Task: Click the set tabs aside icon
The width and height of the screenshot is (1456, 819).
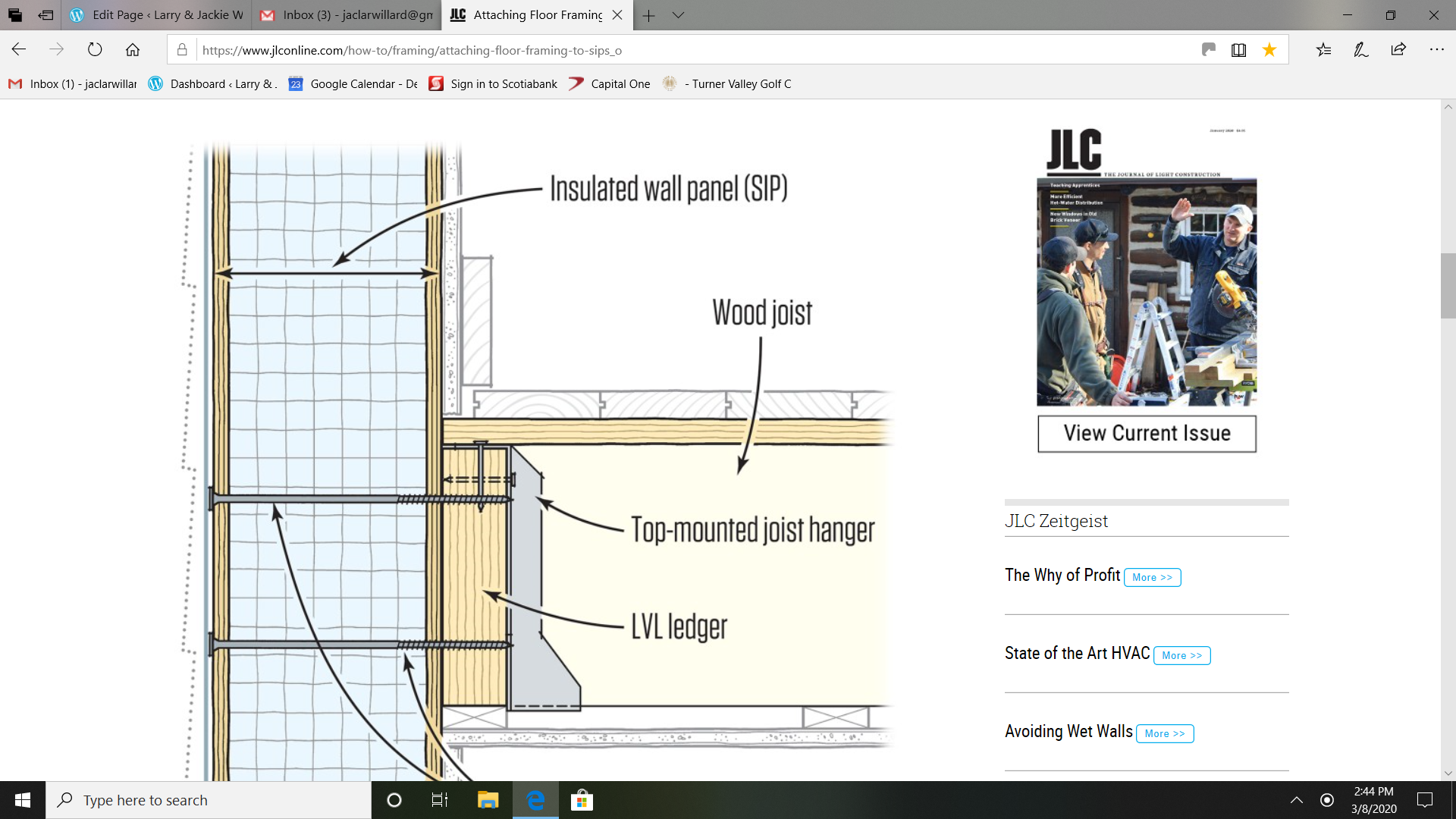Action: point(45,15)
